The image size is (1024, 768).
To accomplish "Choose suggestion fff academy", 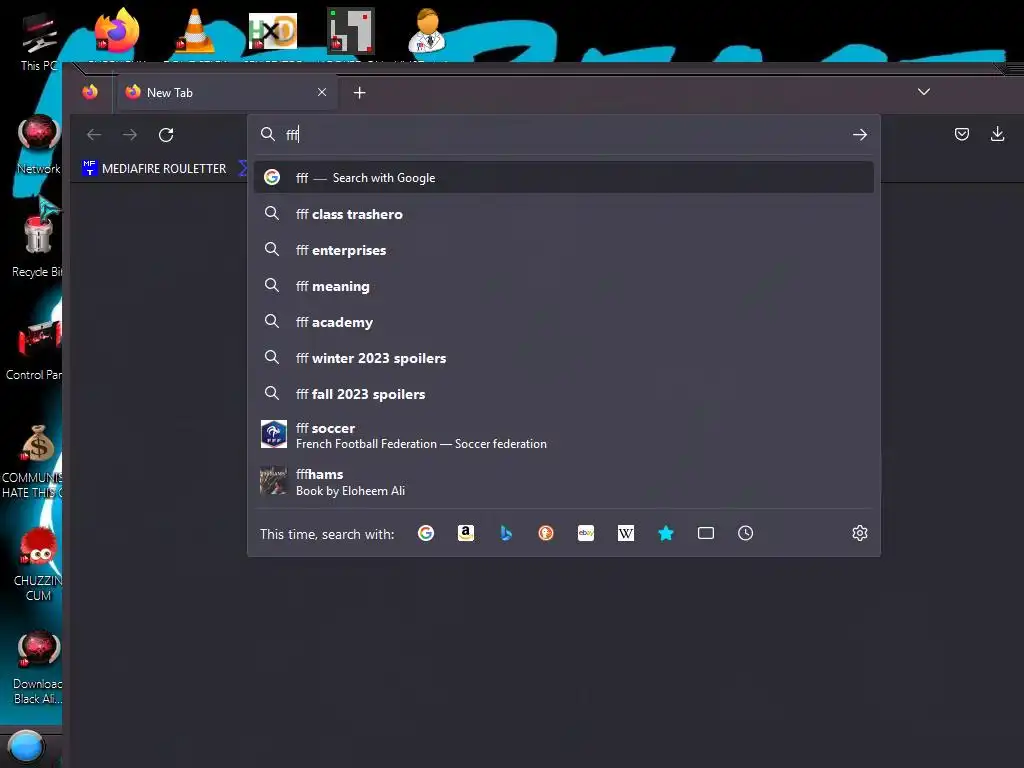I will 564,321.
